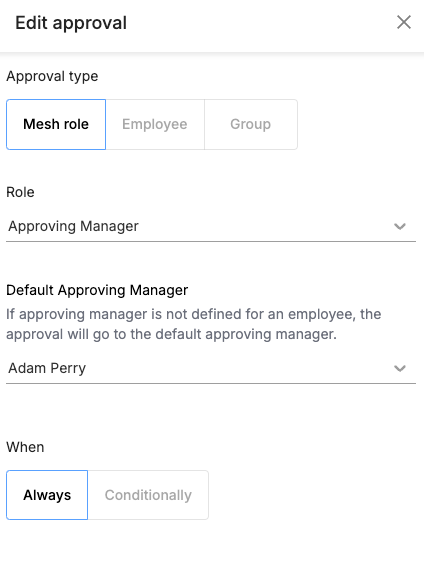Click the Role field label
The width and height of the screenshot is (424, 570).
20,192
